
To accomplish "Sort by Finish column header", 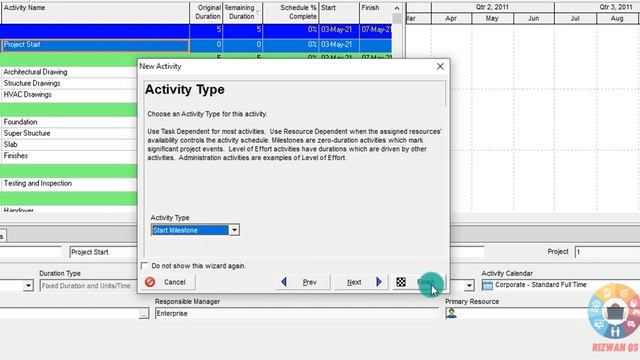I will [376, 12].
